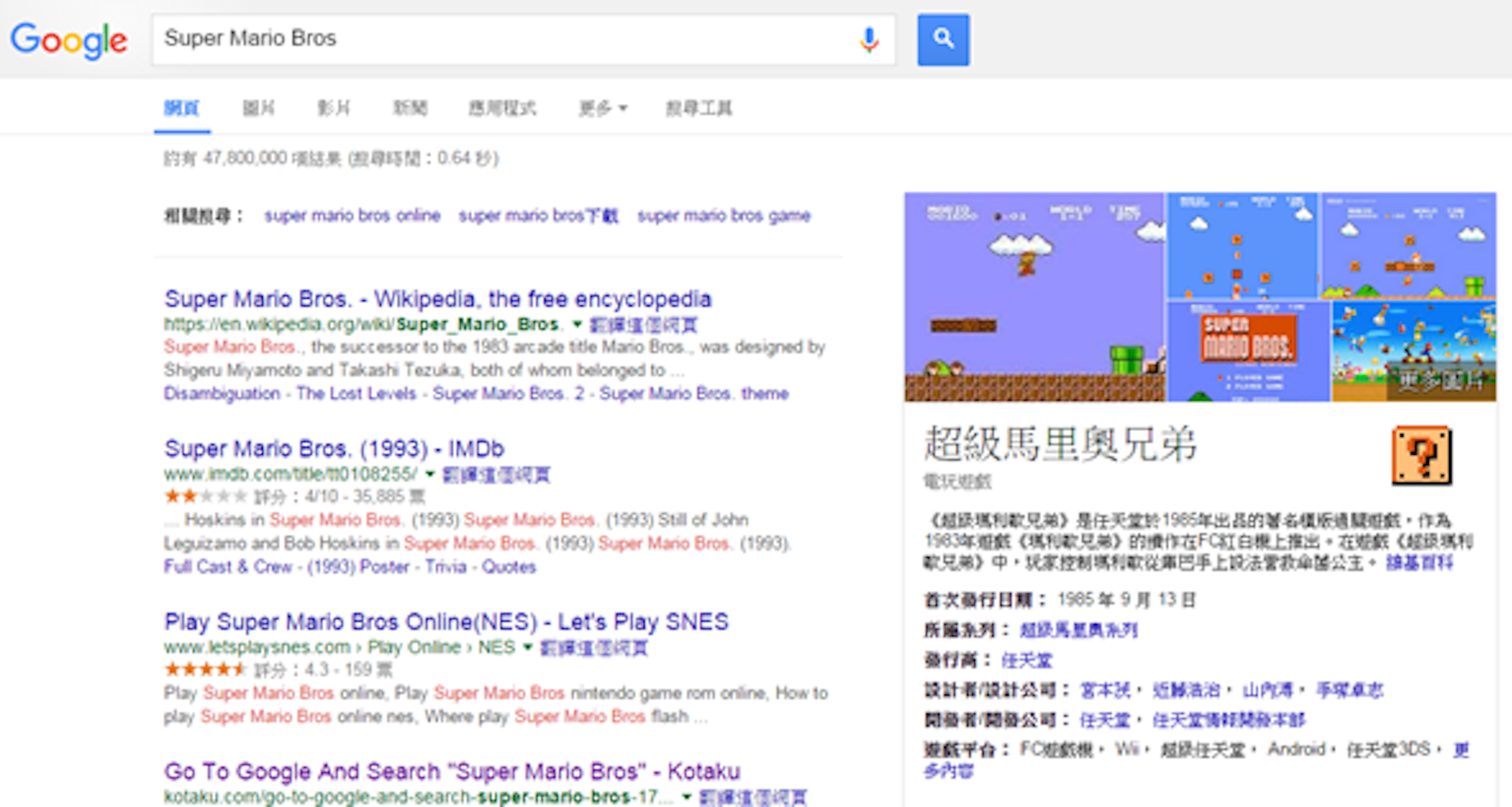Viewport: 1512px width, 807px height.
Task: Click 更多內容 platforms link
Action: [x=949, y=770]
